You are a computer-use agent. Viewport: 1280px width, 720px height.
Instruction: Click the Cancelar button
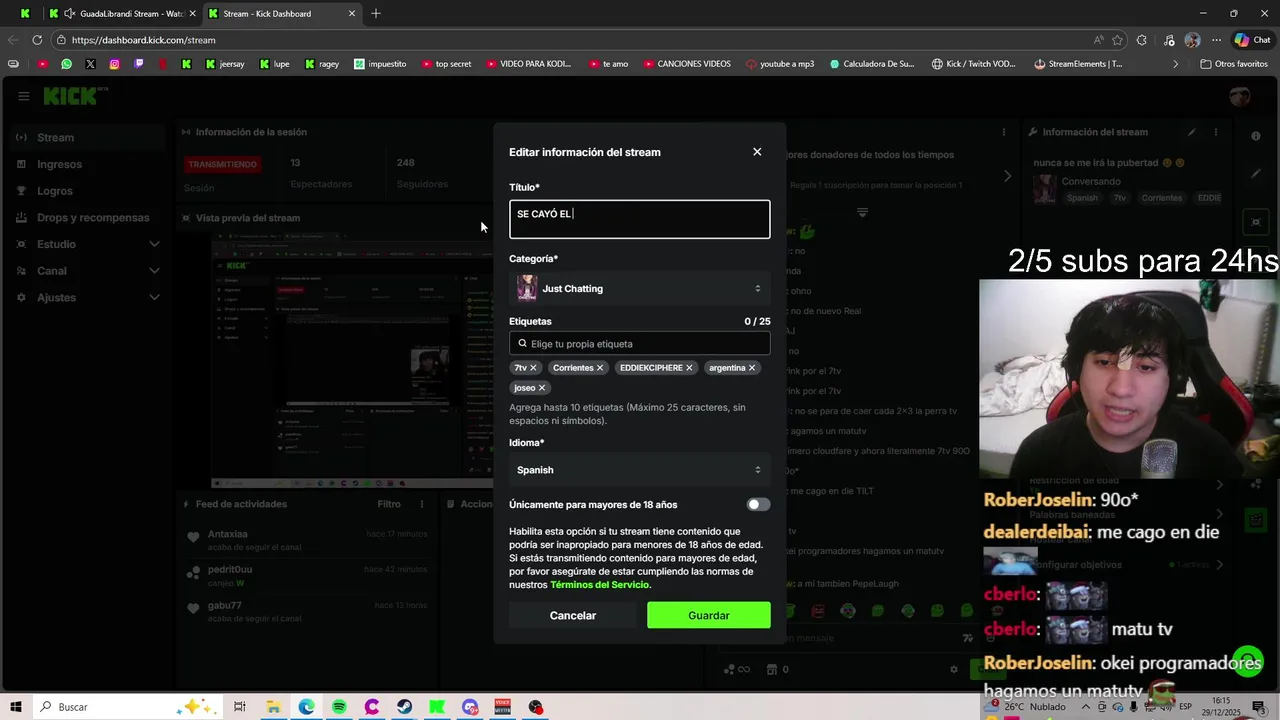click(x=573, y=616)
